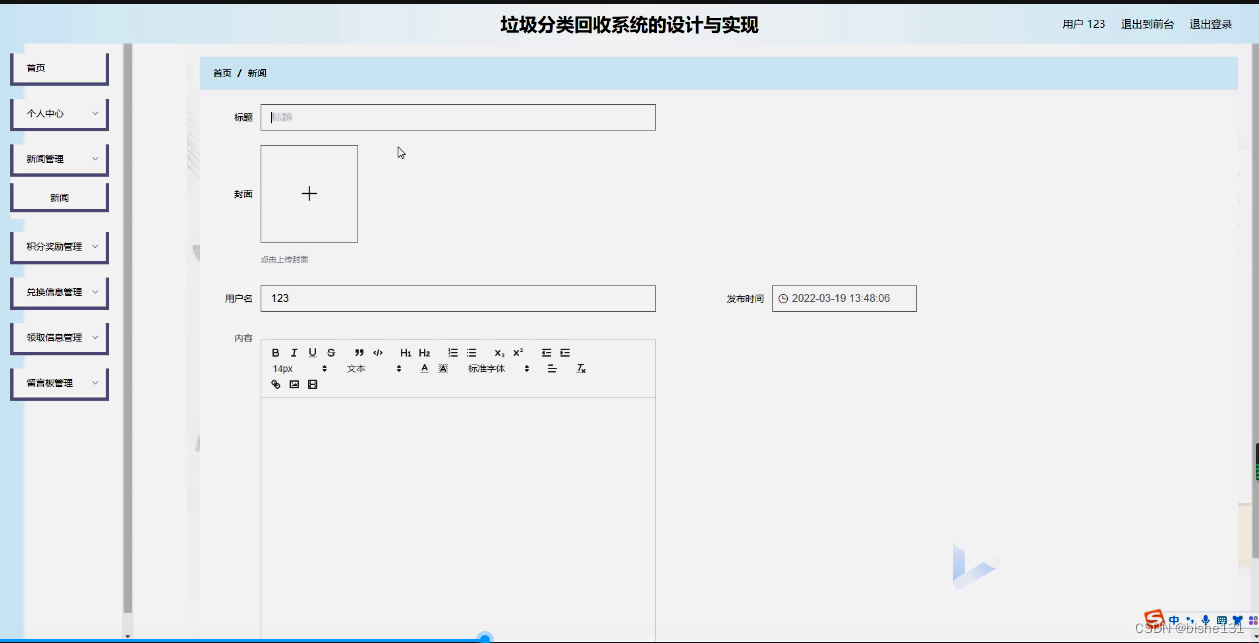
Task: Toggle bold formatting in the editor
Action: [x=275, y=352]
